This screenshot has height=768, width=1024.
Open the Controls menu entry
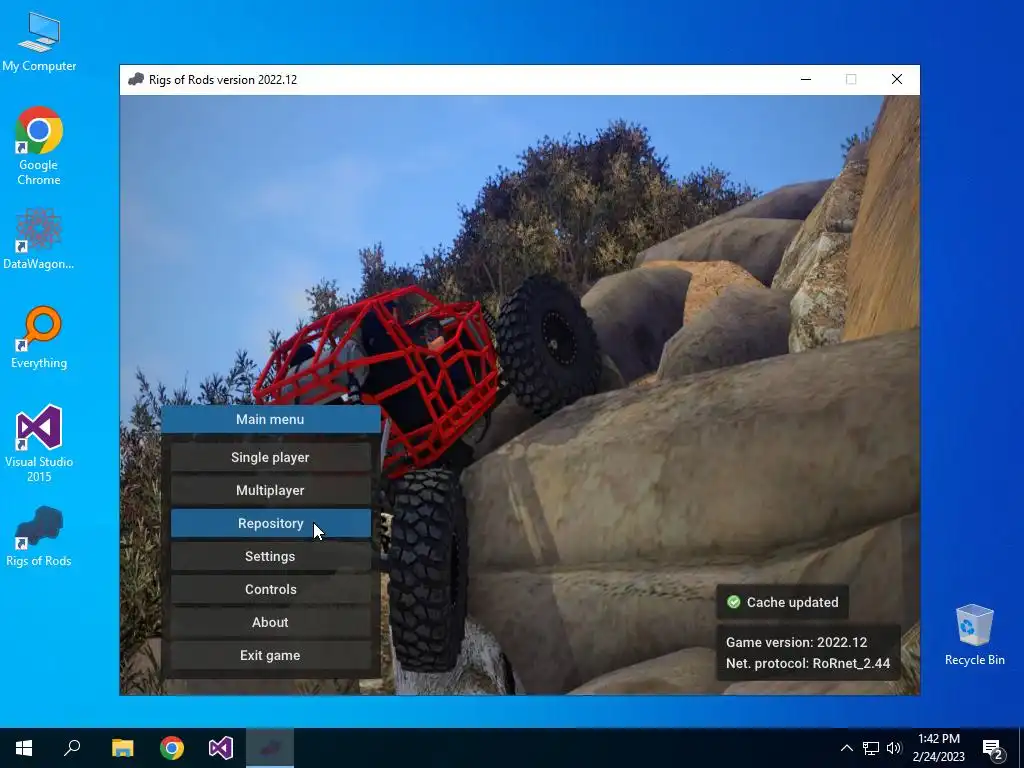[x=270, y=589]
